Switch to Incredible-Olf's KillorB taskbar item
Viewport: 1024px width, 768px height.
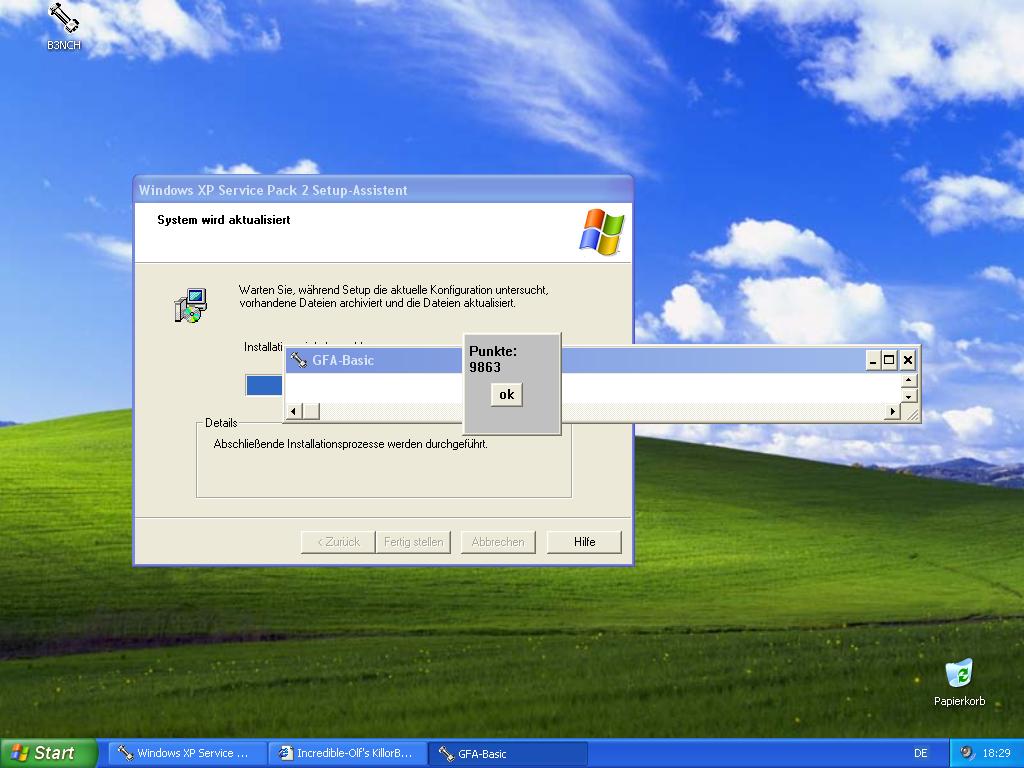click(347, 753)
